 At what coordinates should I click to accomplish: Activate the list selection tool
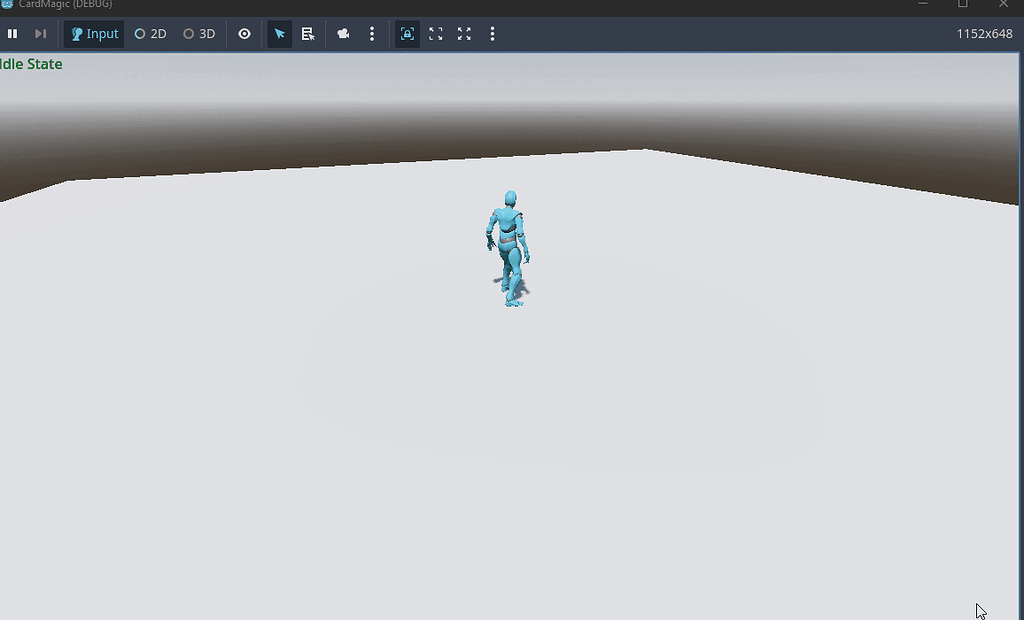[308, 33]
